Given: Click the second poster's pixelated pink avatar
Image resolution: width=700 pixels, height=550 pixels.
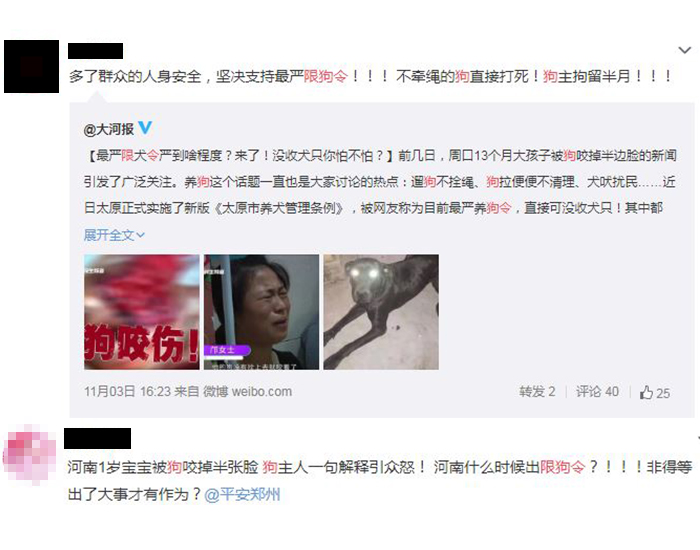Looking at the screenshot, I should 30,453.
